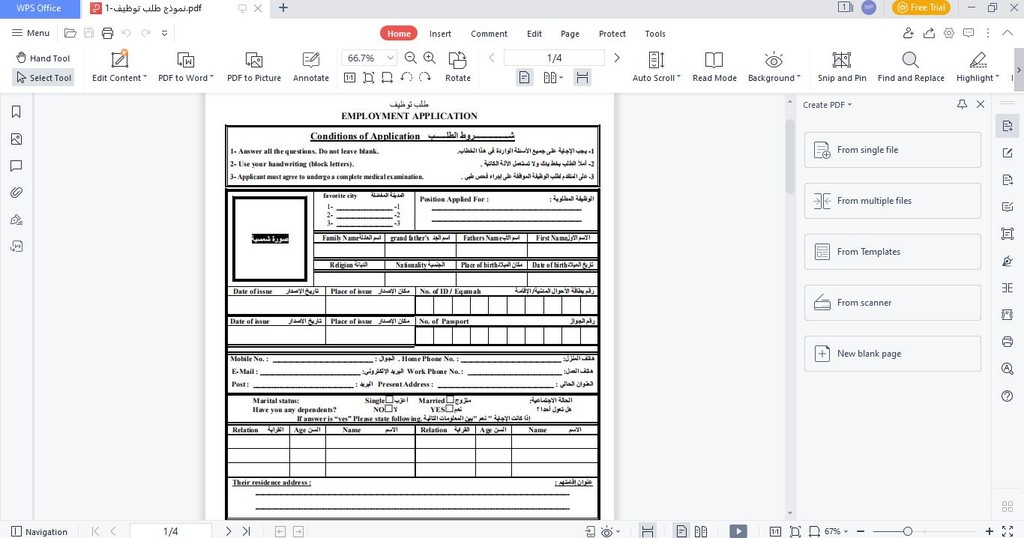This screenshot has width=1024, height=538.
Task: Pin the Create PDF panel
Action: [x=962, y=104]
